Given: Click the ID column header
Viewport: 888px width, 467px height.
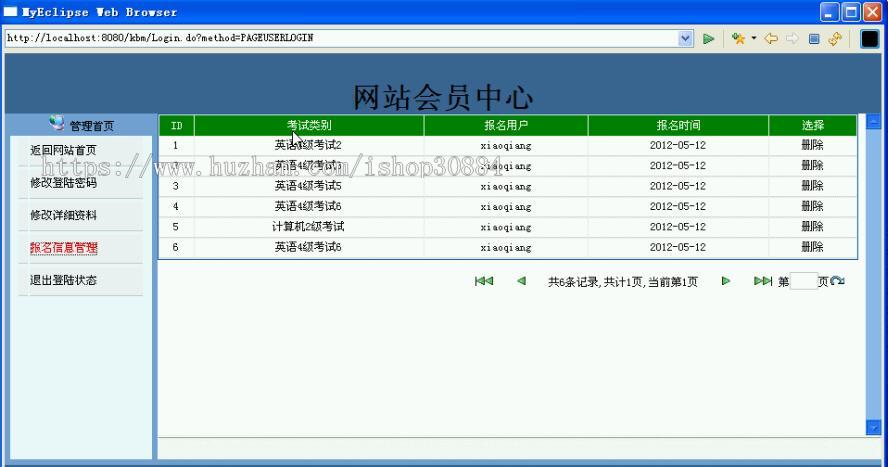Looking at the screenshot, I should [x=177, y=125].
